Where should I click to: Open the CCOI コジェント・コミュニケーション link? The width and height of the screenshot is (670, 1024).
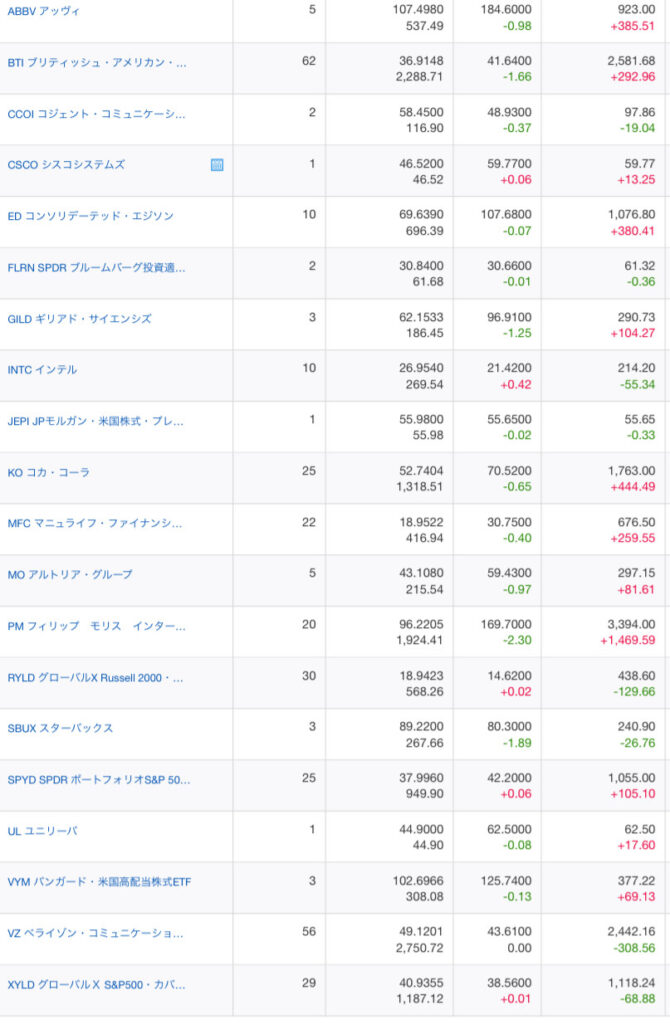coord(96,114)
